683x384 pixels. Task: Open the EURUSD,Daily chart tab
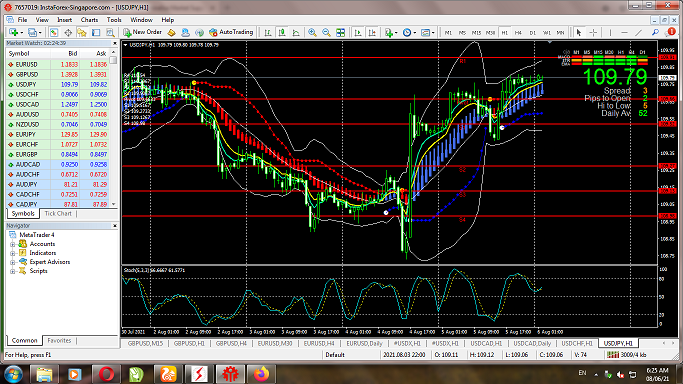coord(364,344)
